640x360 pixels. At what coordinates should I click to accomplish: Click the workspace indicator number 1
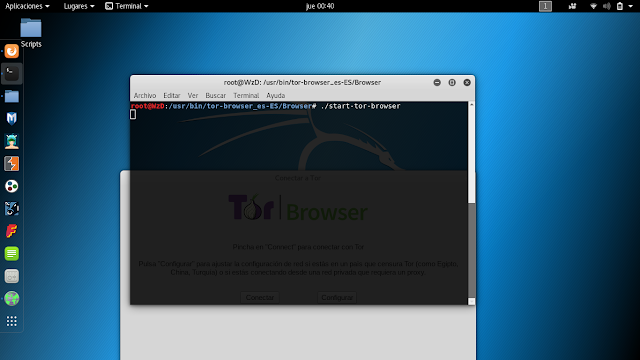pos(545,6)
